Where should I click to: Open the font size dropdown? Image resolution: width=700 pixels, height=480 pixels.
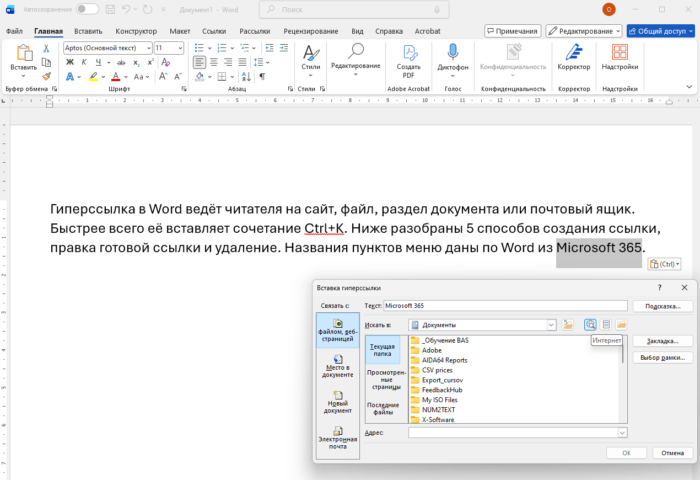pyautogui.click(x=180, y=48)
